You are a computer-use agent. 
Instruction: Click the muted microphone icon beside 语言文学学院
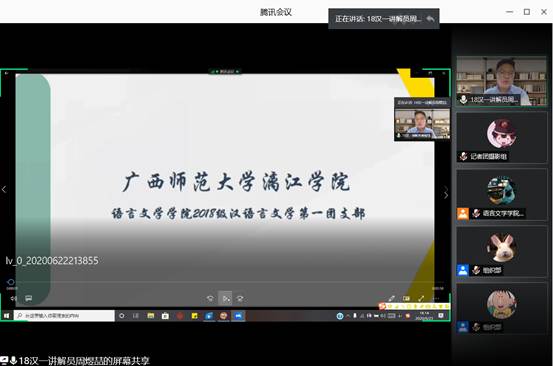coord(476,213)
